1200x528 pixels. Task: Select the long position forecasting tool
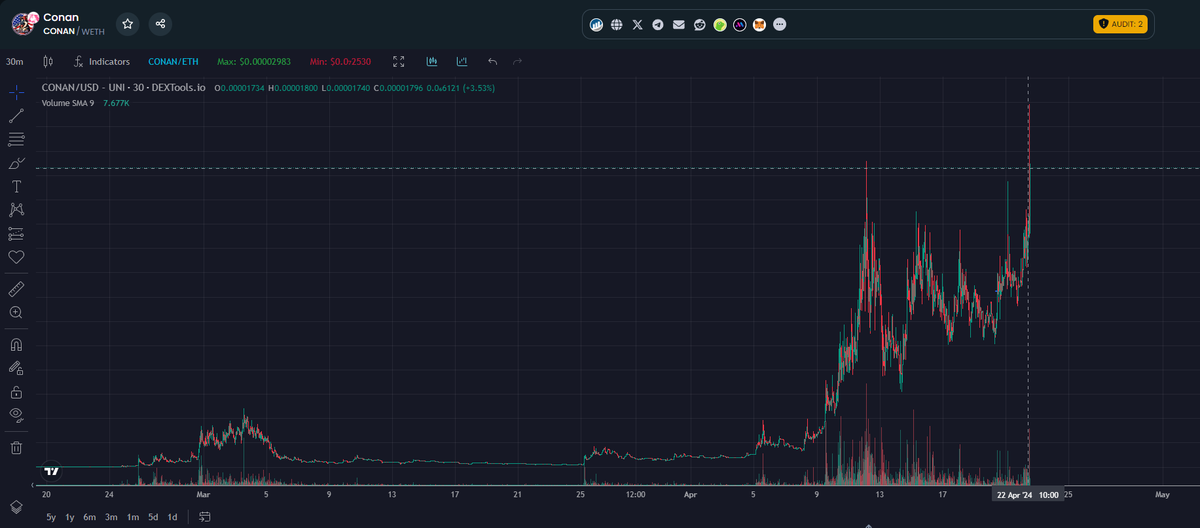click(x=16, y=233)
